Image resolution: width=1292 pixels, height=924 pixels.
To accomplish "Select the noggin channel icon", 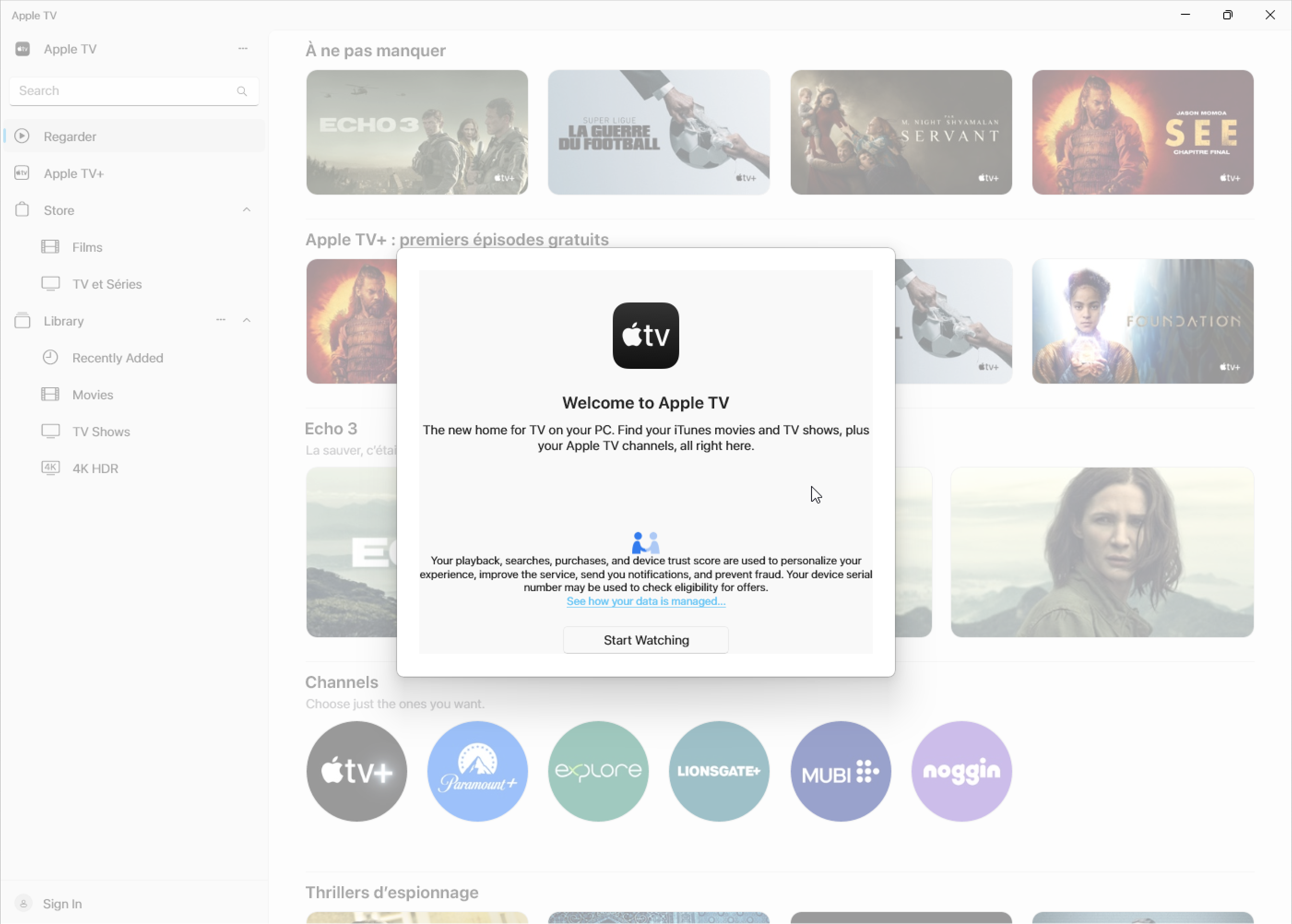I will coord(961,771).
